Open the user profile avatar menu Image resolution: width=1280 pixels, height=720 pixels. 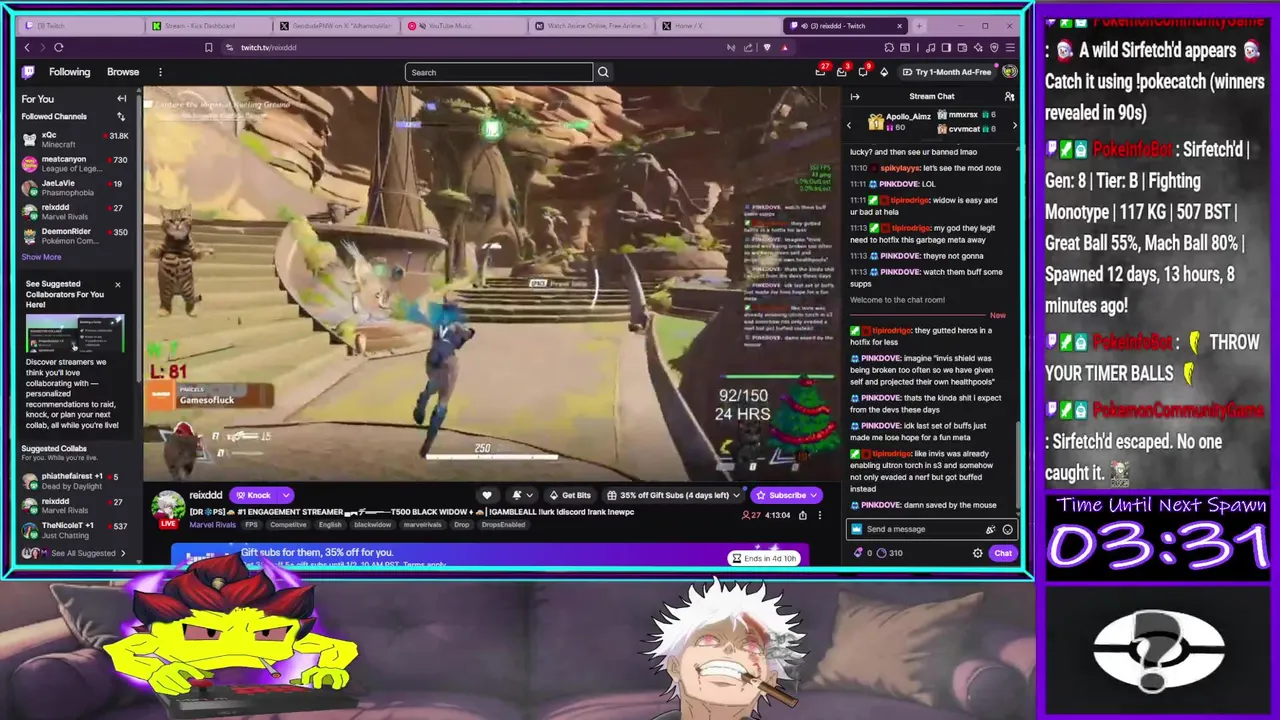click(x=1010, y=71)
